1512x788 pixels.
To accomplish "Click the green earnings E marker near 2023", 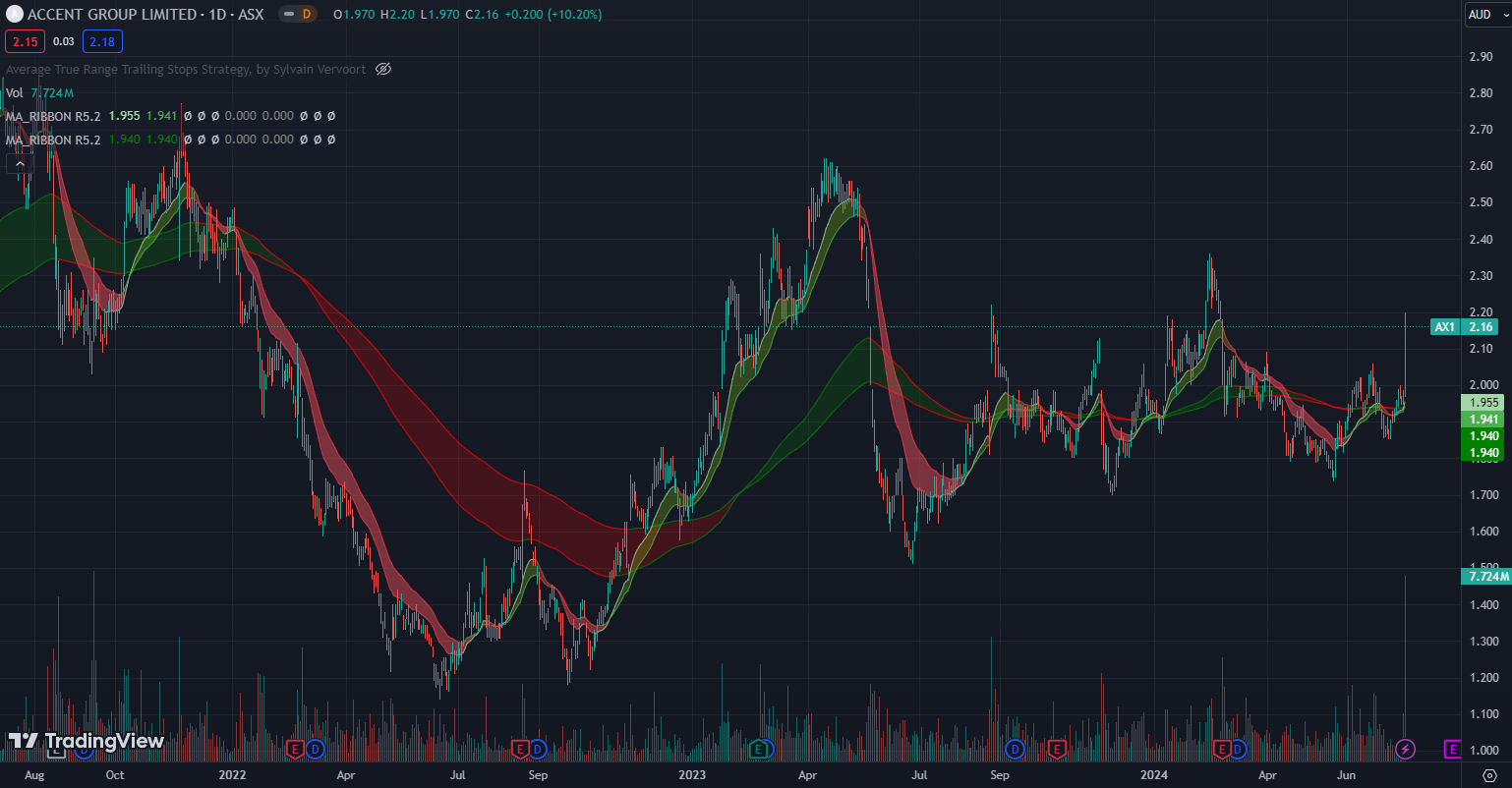I will tap(758, 750).
